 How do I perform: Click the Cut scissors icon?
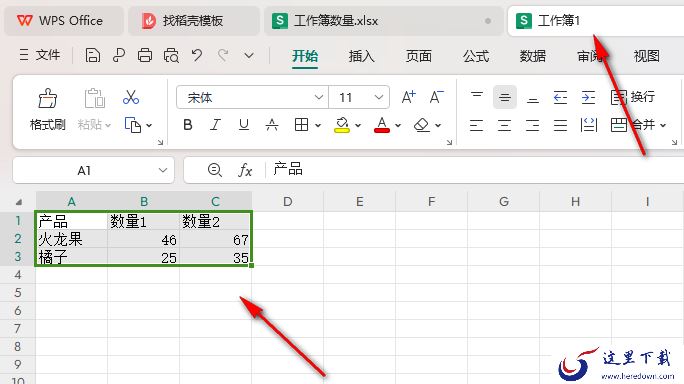pos(131,97)
